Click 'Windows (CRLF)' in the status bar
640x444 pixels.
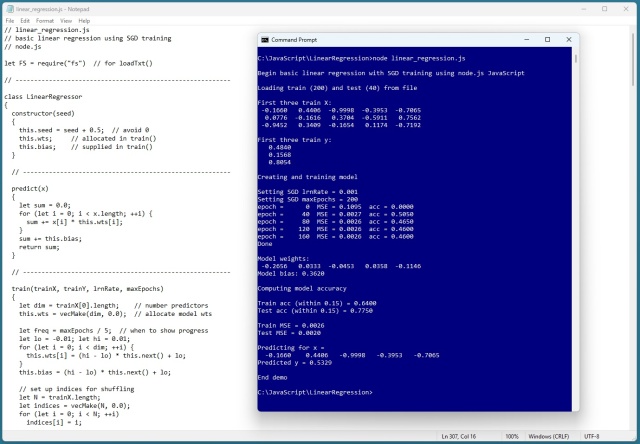click(x=549, y=436)
